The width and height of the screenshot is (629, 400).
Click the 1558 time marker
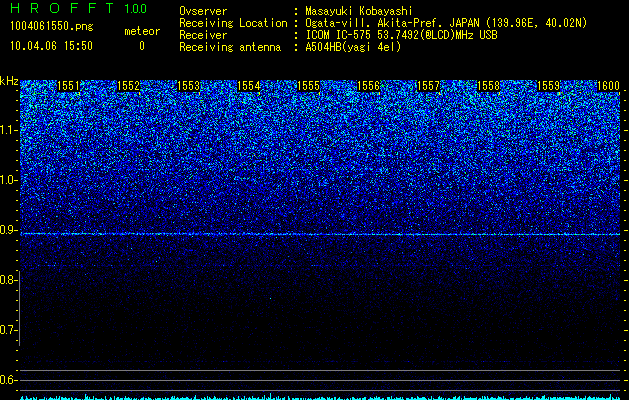tap(489, 86)
